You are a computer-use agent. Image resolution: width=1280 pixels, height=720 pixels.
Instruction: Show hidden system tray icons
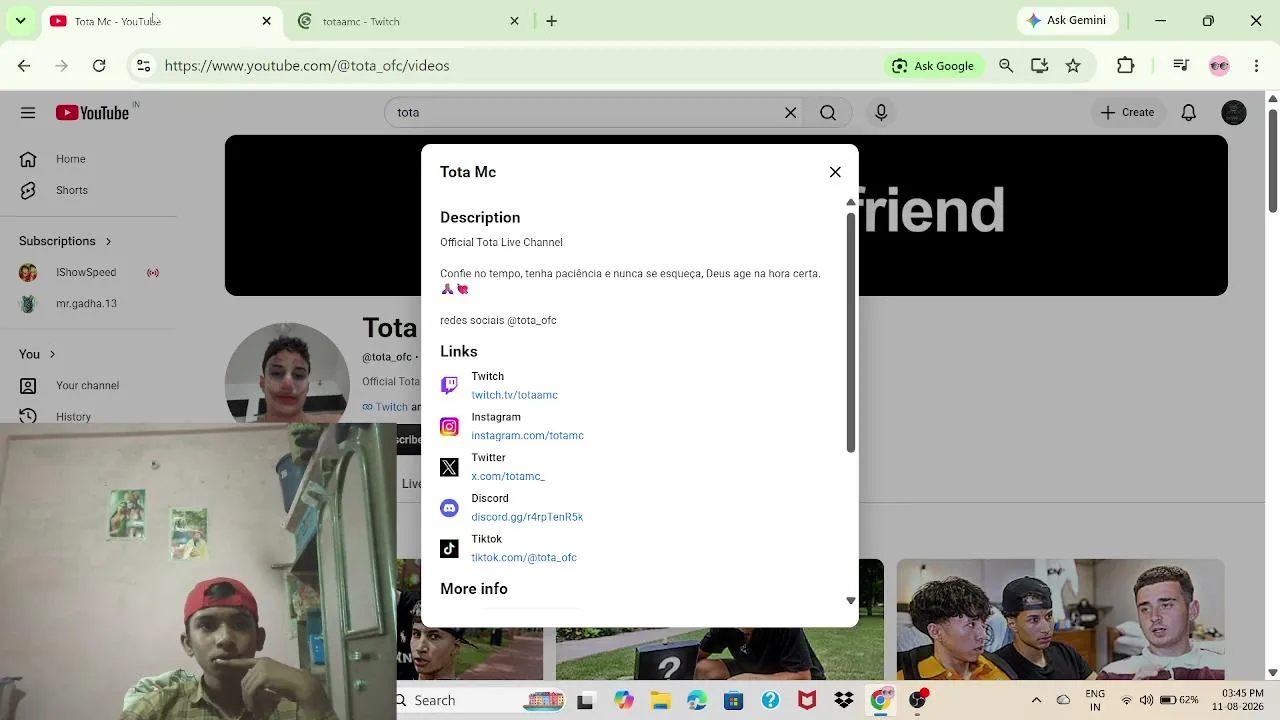[x=1036, y=700]
